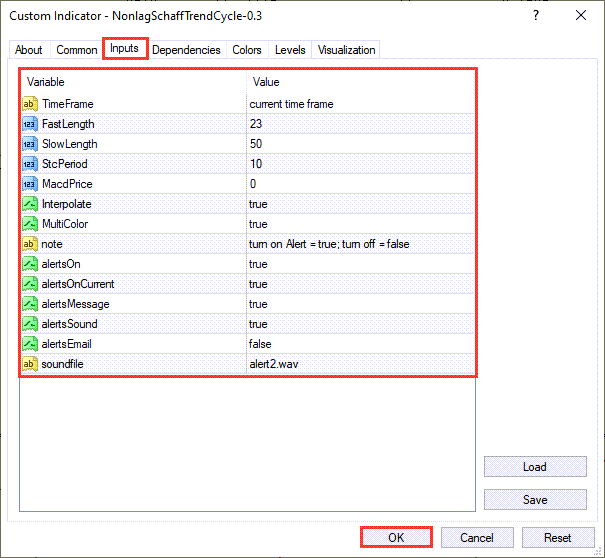Select the alertsSound true value cell
This screenshot has height=558, width=605.
pyautogui.click(x=360, y=324)
